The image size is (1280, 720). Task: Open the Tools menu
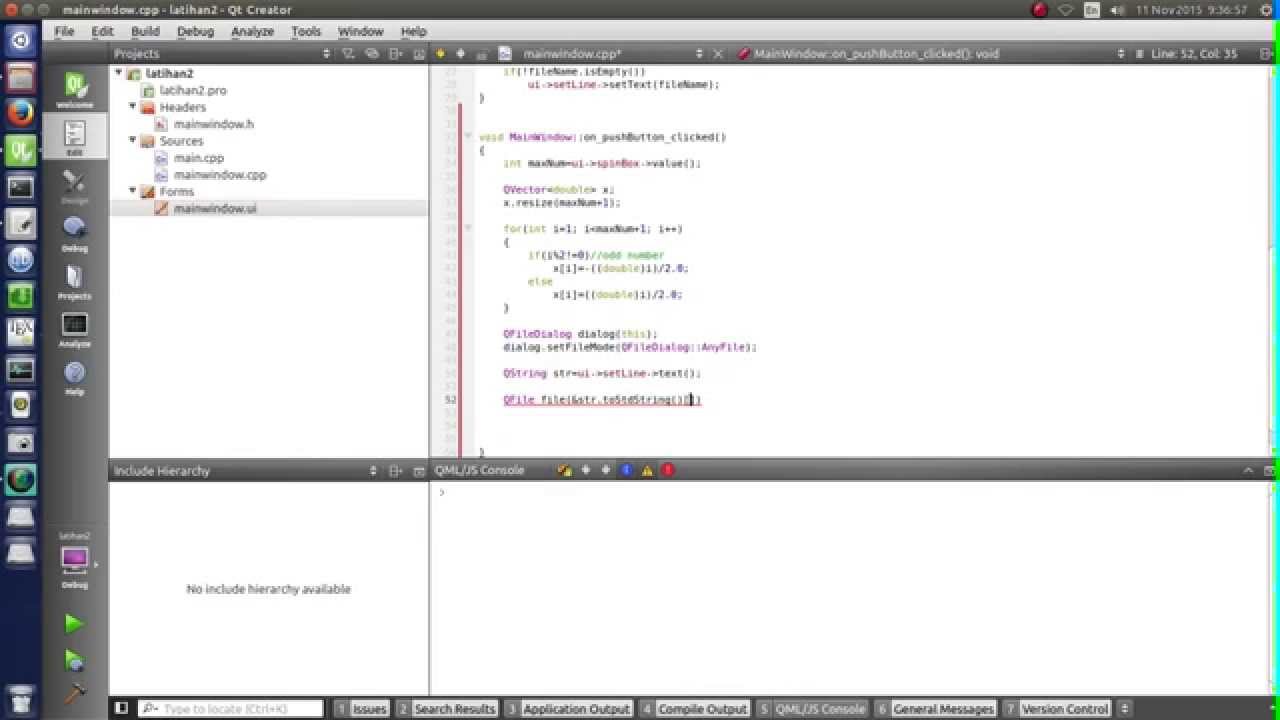pos(306,31)
